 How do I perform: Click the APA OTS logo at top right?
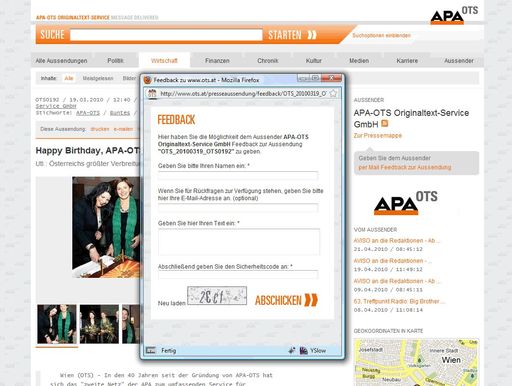[454, 16]
